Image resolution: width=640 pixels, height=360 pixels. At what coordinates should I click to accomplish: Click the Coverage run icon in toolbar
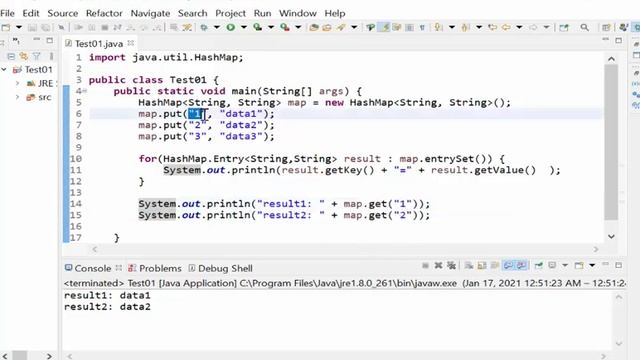click(258, 27)
